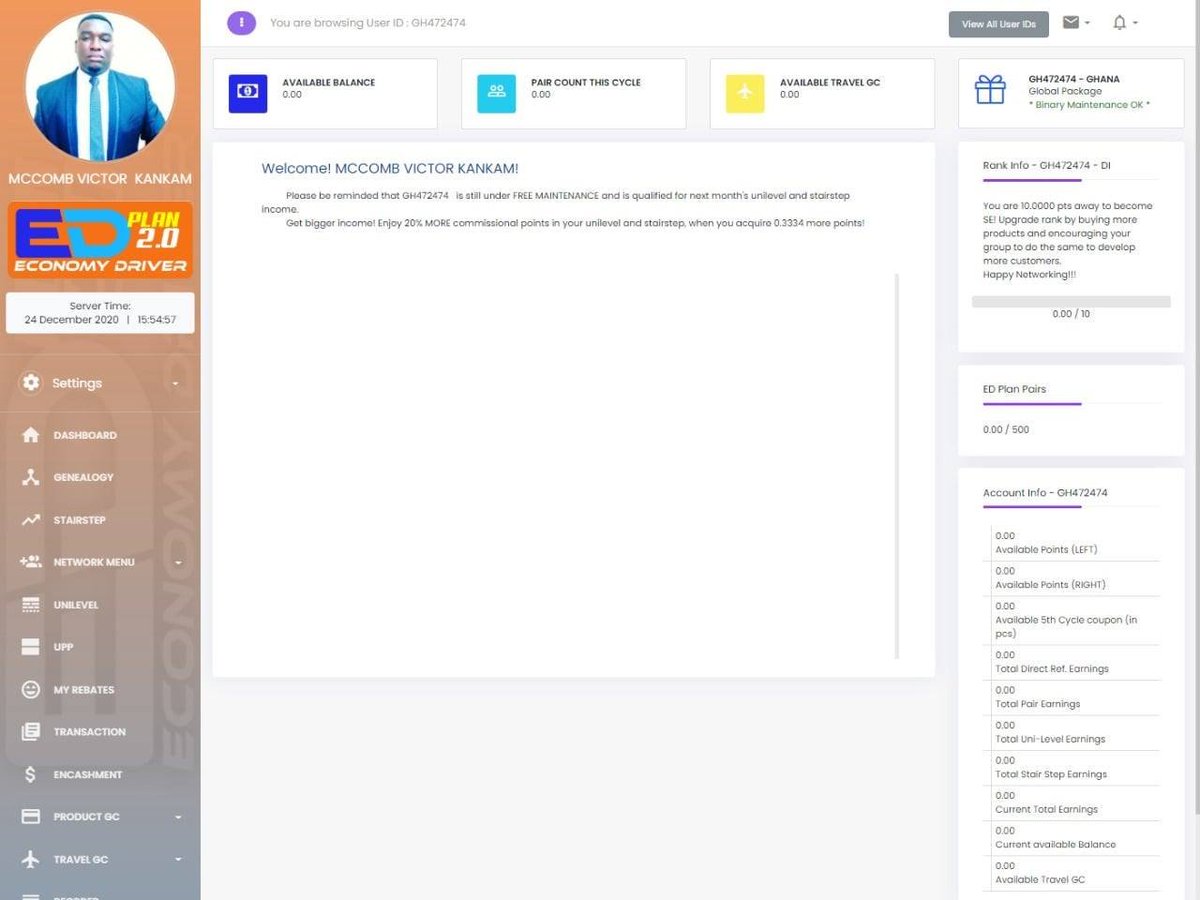Click the My Rebates smiley icon
Image resolution: width=1200 pixels, height=900 pixels.
click(31, 690)
